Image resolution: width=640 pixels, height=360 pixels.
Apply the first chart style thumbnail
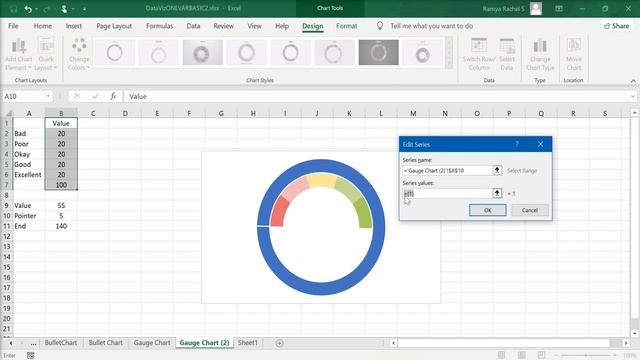pyautogui.click(x=114, y=53)
